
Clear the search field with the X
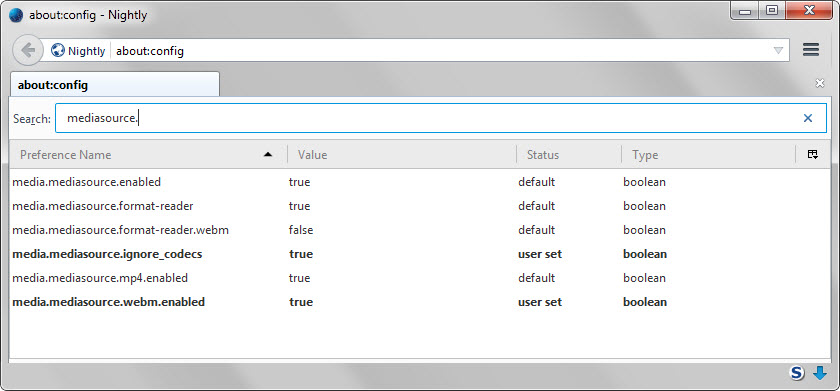(808, 118)
